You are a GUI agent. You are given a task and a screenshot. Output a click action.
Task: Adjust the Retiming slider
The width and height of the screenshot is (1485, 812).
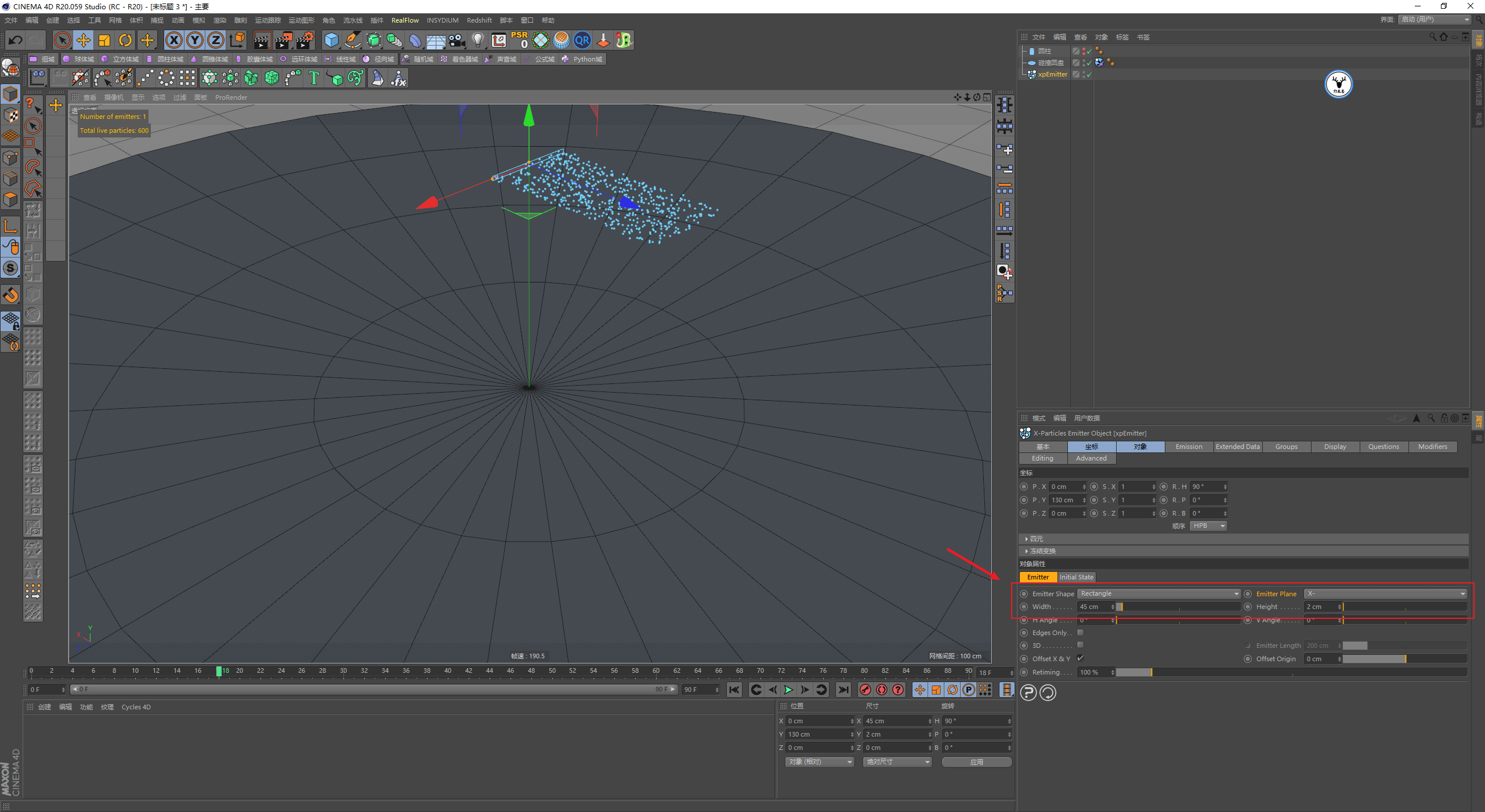pos(1151,672)
